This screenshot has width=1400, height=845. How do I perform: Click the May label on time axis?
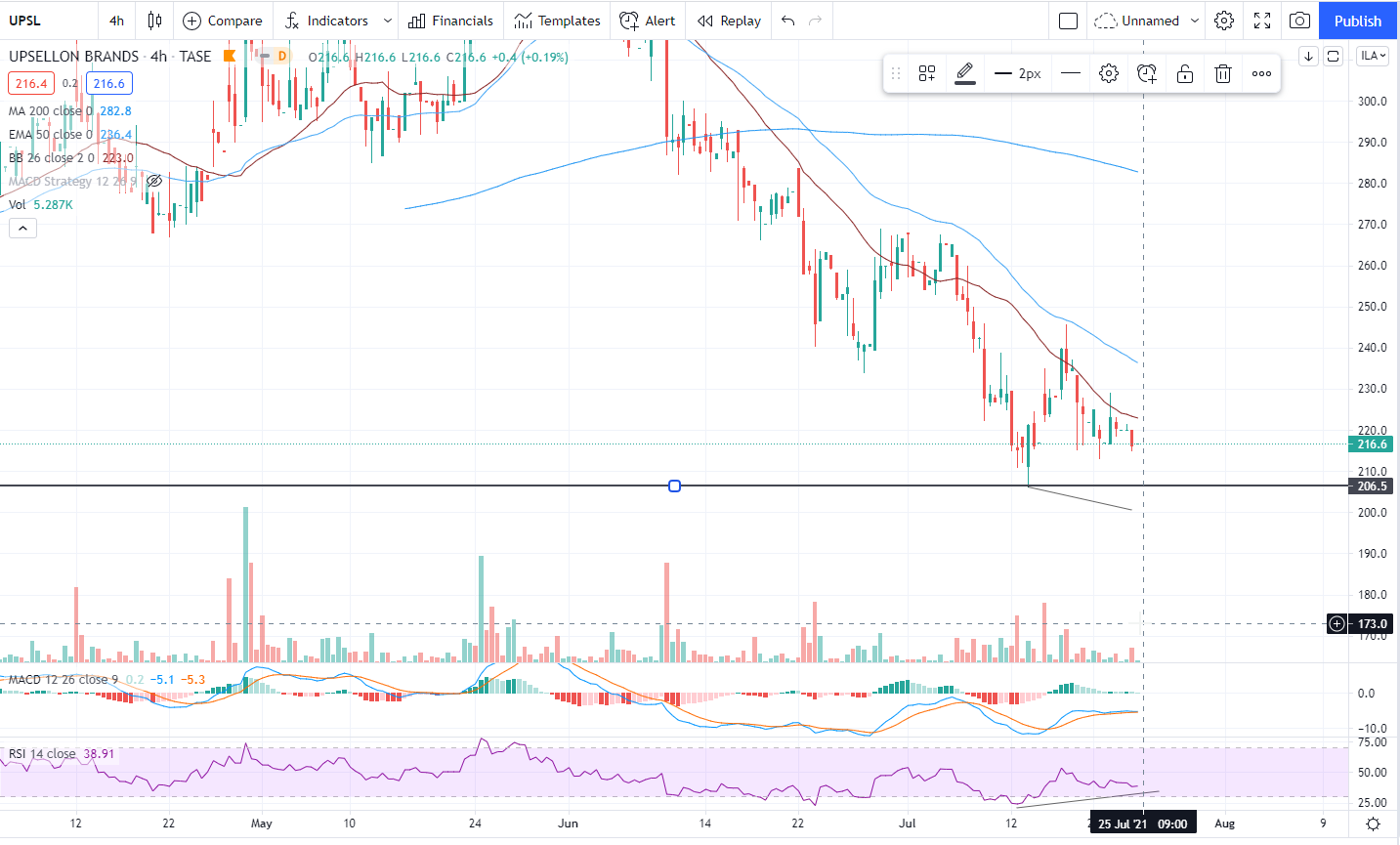[x=261, y=824]
